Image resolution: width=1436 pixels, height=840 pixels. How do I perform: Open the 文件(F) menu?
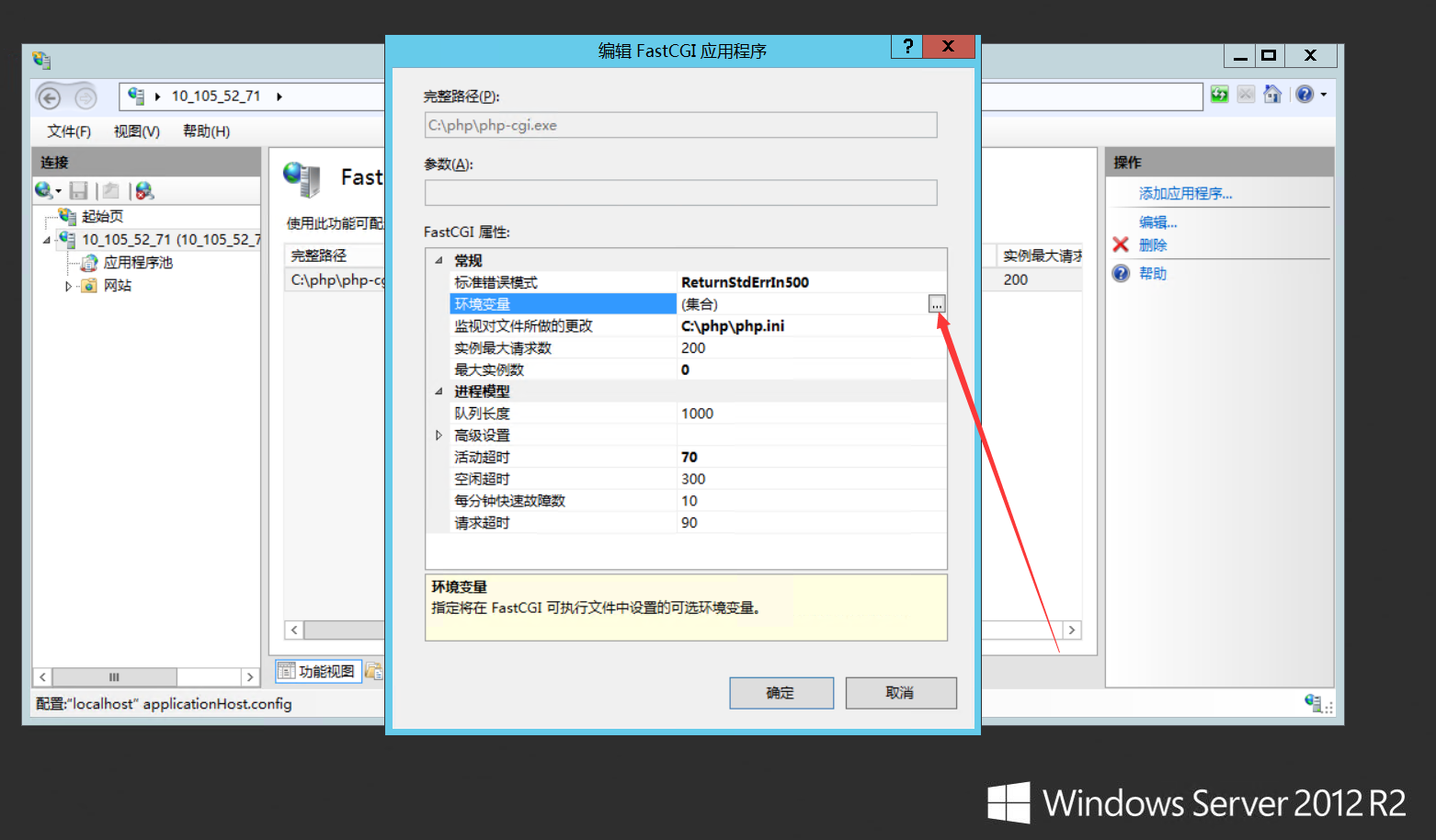click(69, 131)
